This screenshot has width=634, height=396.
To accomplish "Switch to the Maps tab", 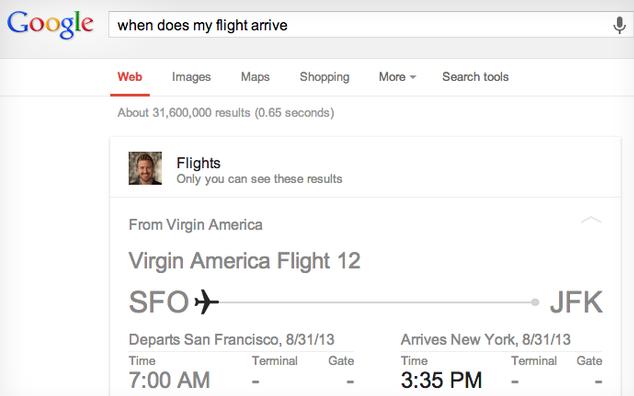I will click(x=255, y=77).
